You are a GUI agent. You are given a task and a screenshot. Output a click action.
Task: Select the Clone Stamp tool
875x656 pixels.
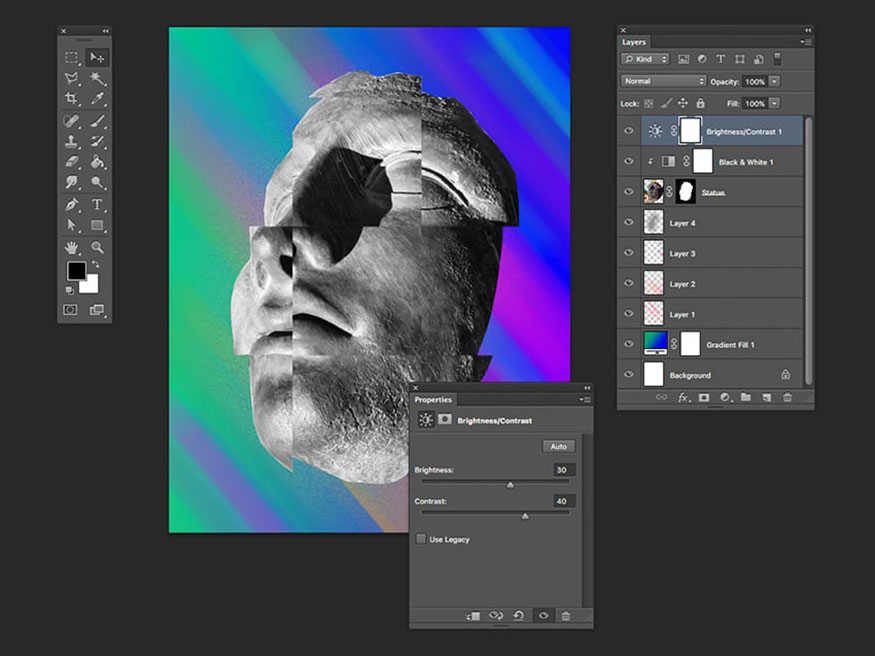click(71, 142)
